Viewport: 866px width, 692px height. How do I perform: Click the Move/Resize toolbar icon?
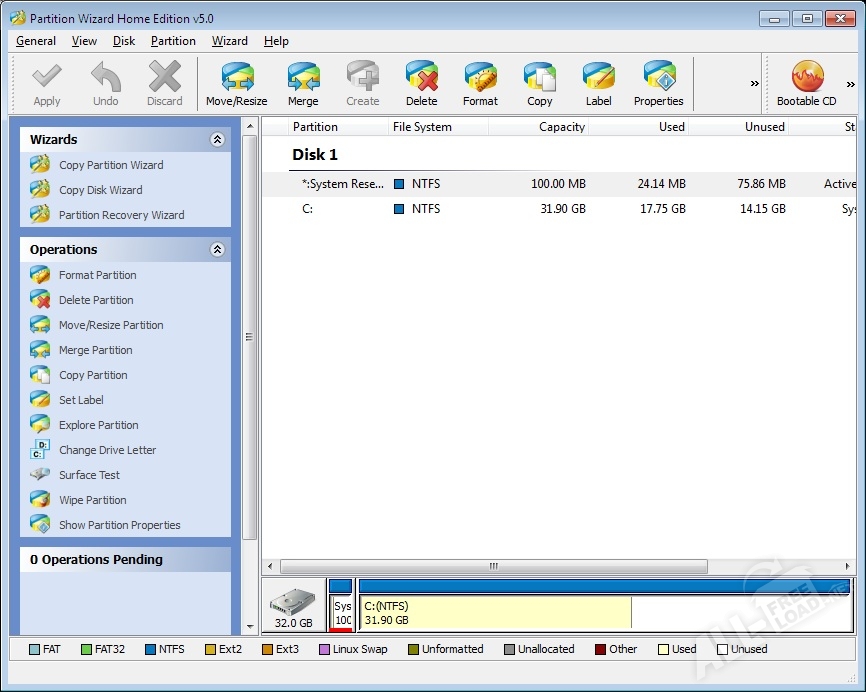pyautogui.click(x=236, y=78)
